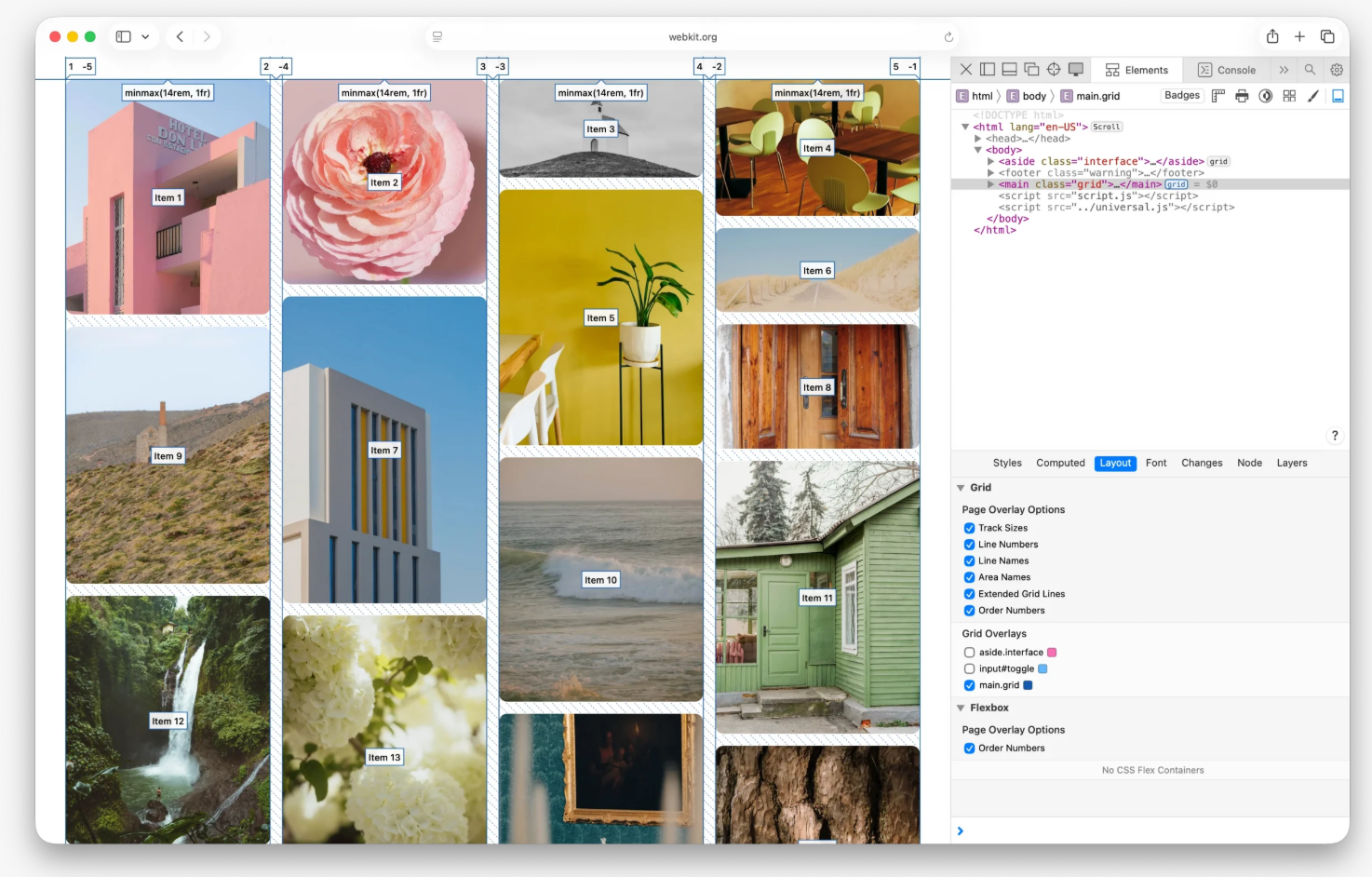Open help with the question mark button
The width and height of the screenshot is (1372, 877).
point(1335,436)
